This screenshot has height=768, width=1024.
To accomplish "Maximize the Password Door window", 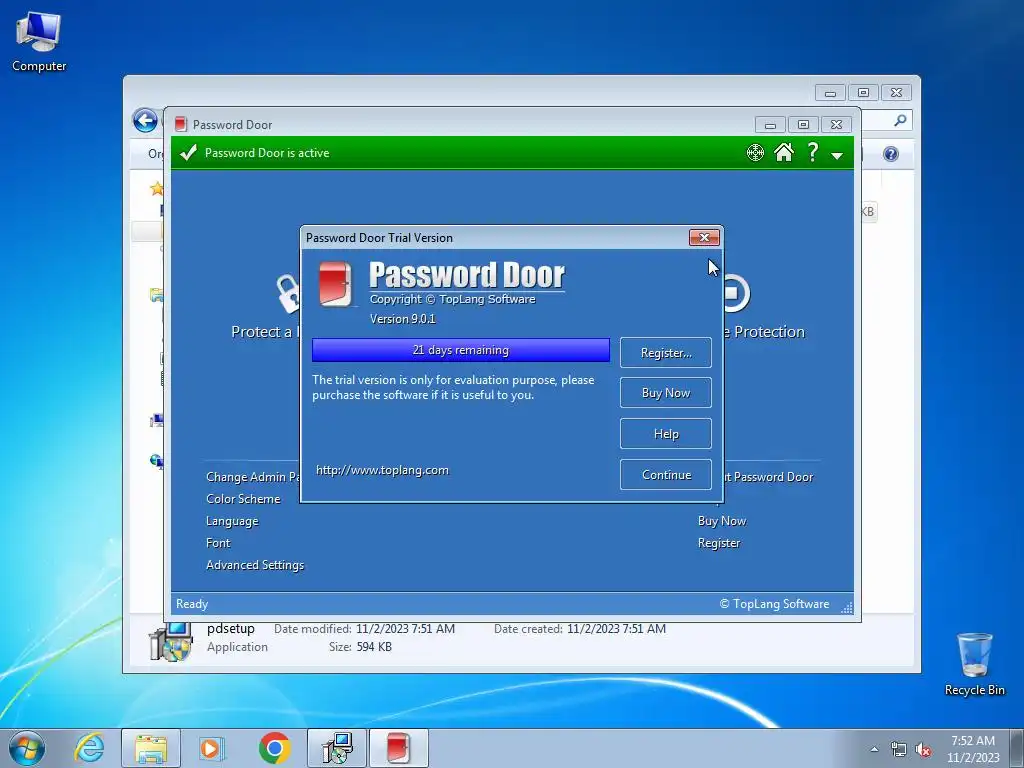I will (803, 124).
